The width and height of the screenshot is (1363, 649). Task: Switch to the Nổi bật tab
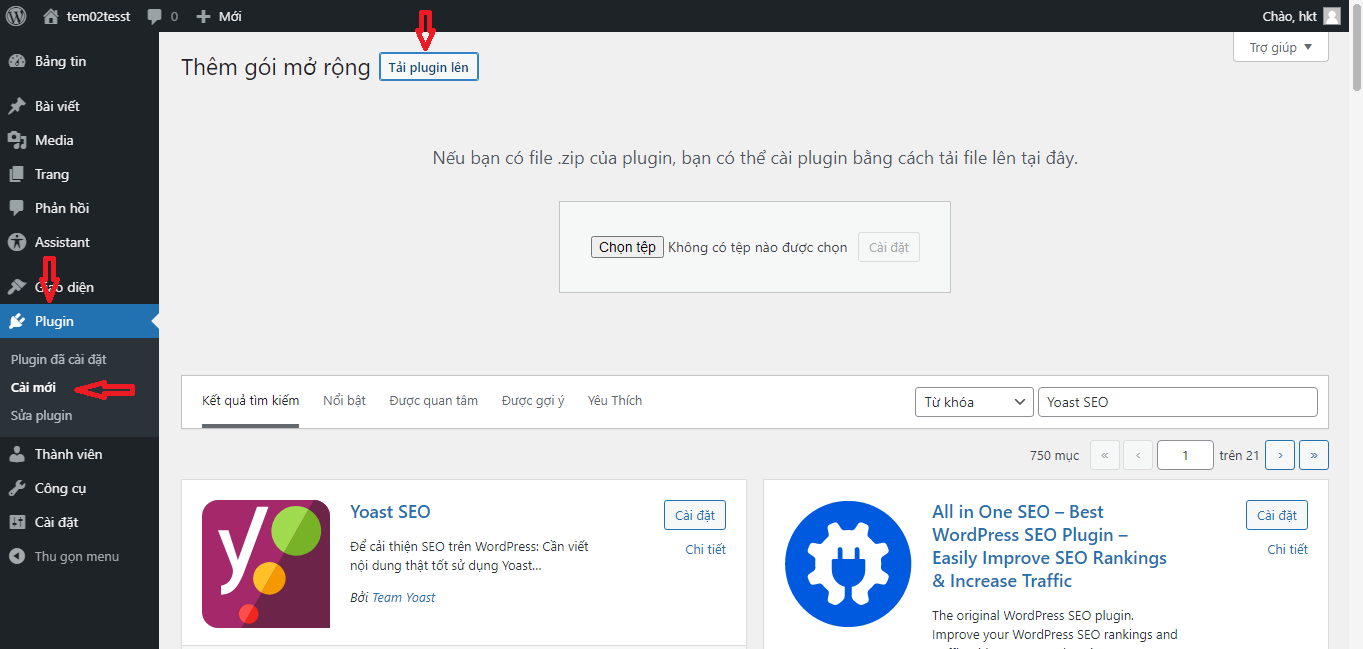[x=344, y=401]
